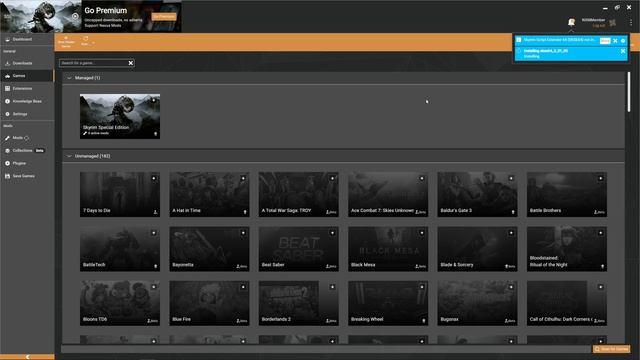This screenshot has height=360, width=640.
Task: Click the notifications bell icon
Action: pyautogui.click(x=571, y=22)
